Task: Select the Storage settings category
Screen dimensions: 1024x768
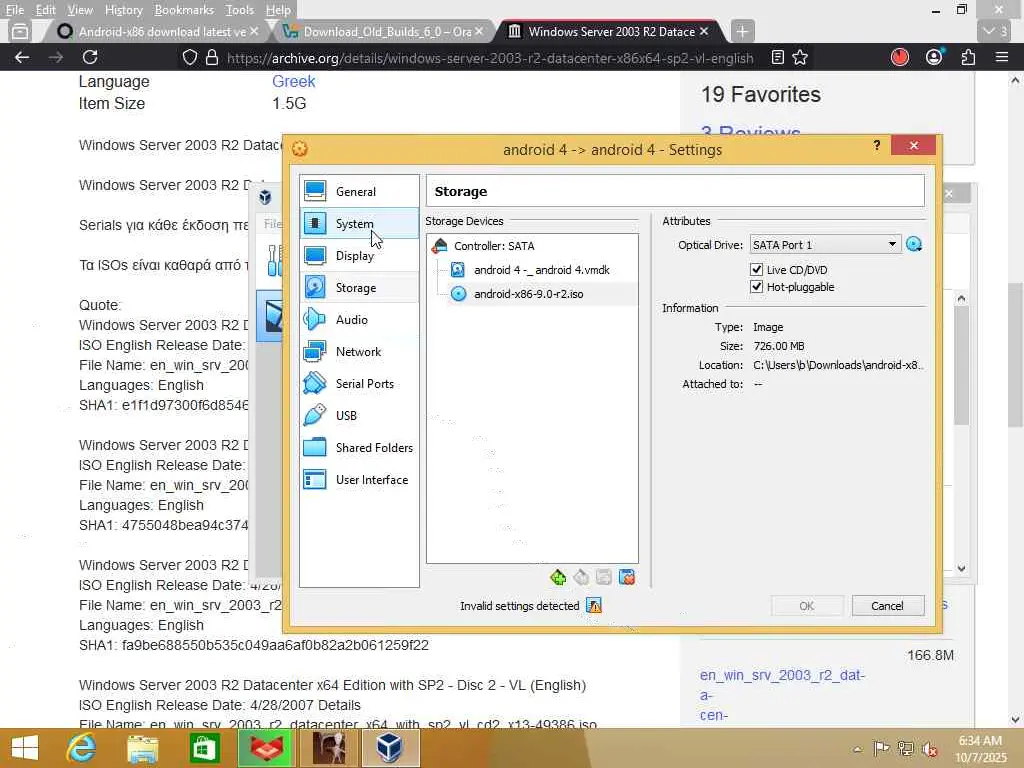Action: coord(359,287)
